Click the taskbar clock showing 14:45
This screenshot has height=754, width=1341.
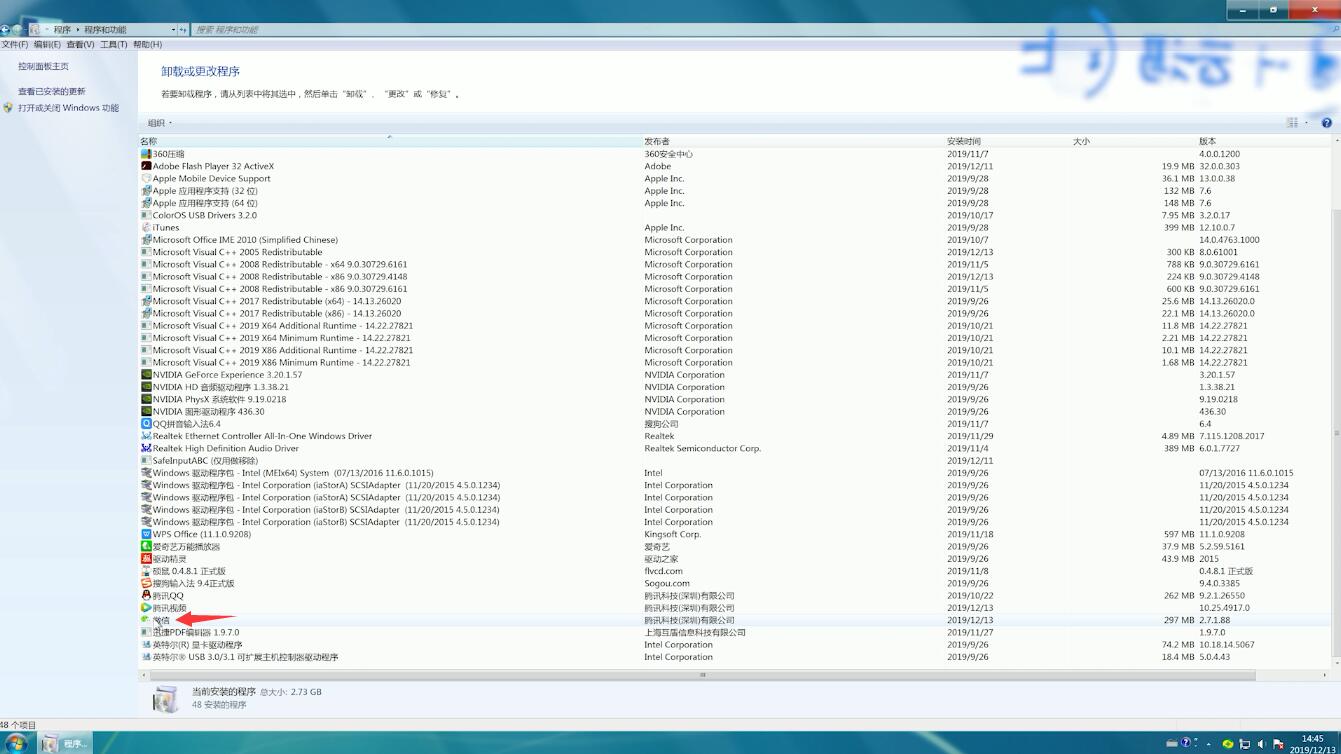1313,744
